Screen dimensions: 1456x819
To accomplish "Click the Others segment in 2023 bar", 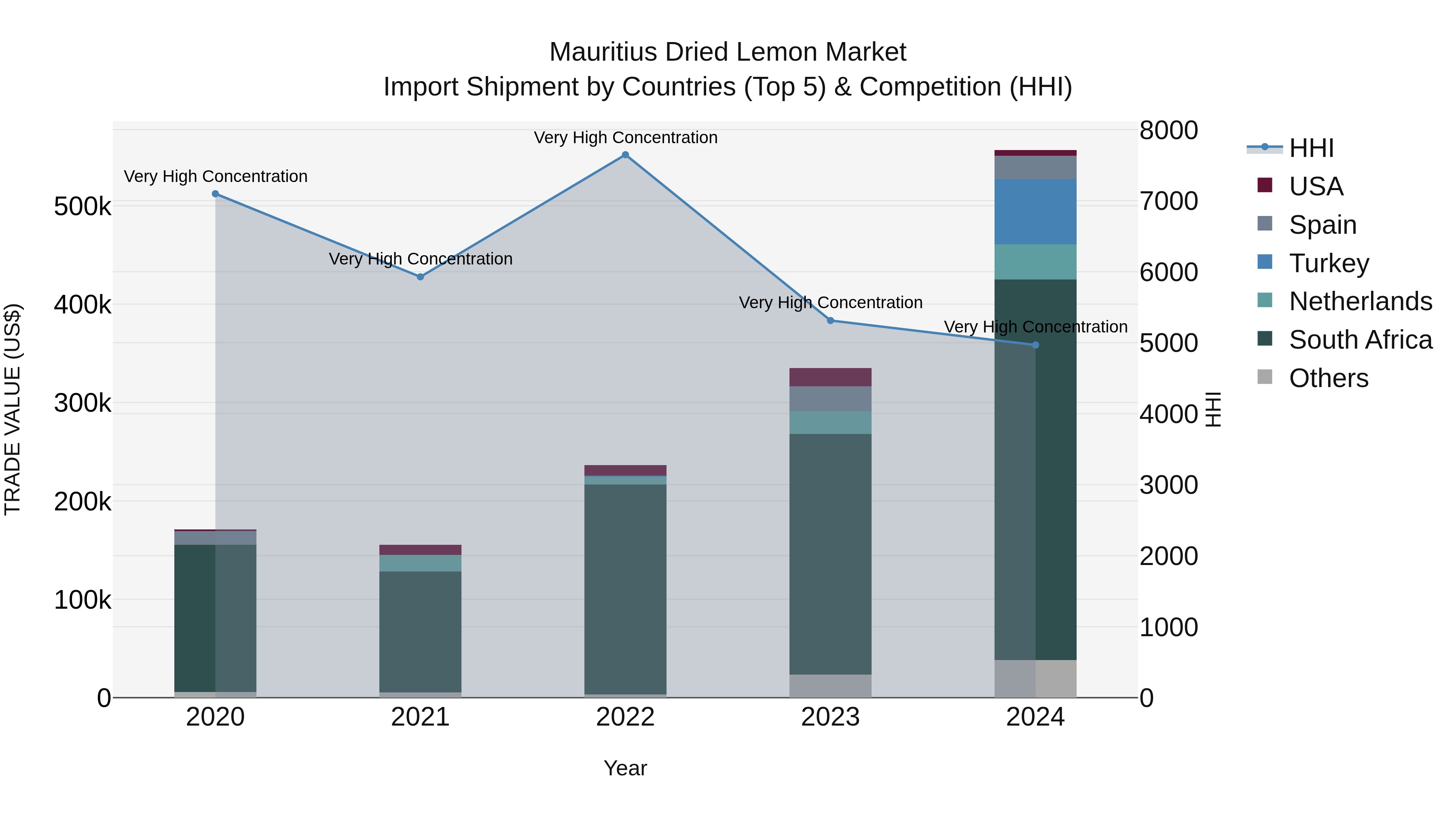I will 830,686.
